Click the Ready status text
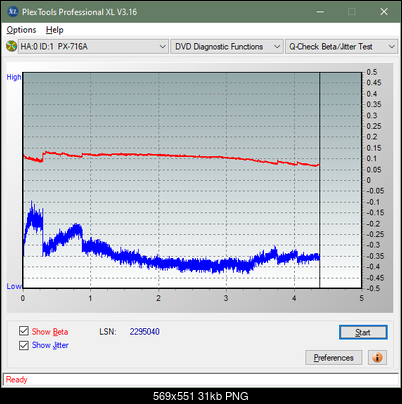 16,380
